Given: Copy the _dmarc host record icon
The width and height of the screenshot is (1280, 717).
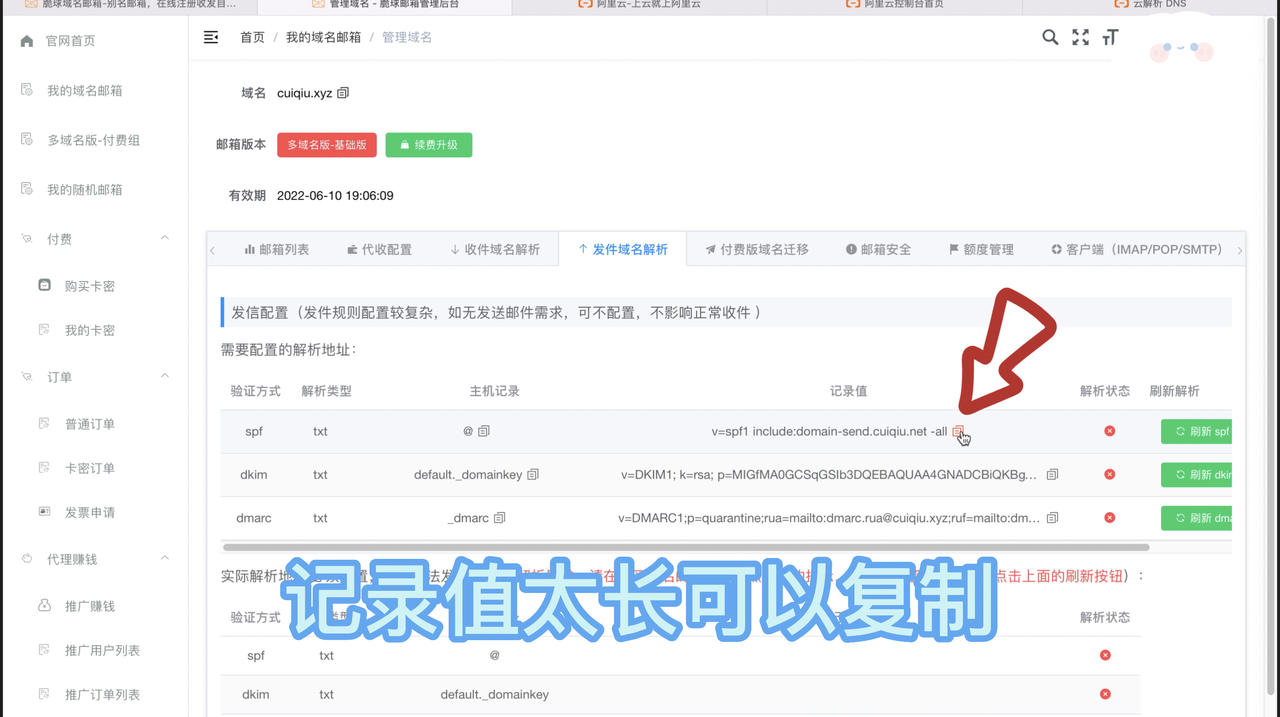Looking at the screenshot, I should pos(500,518).
